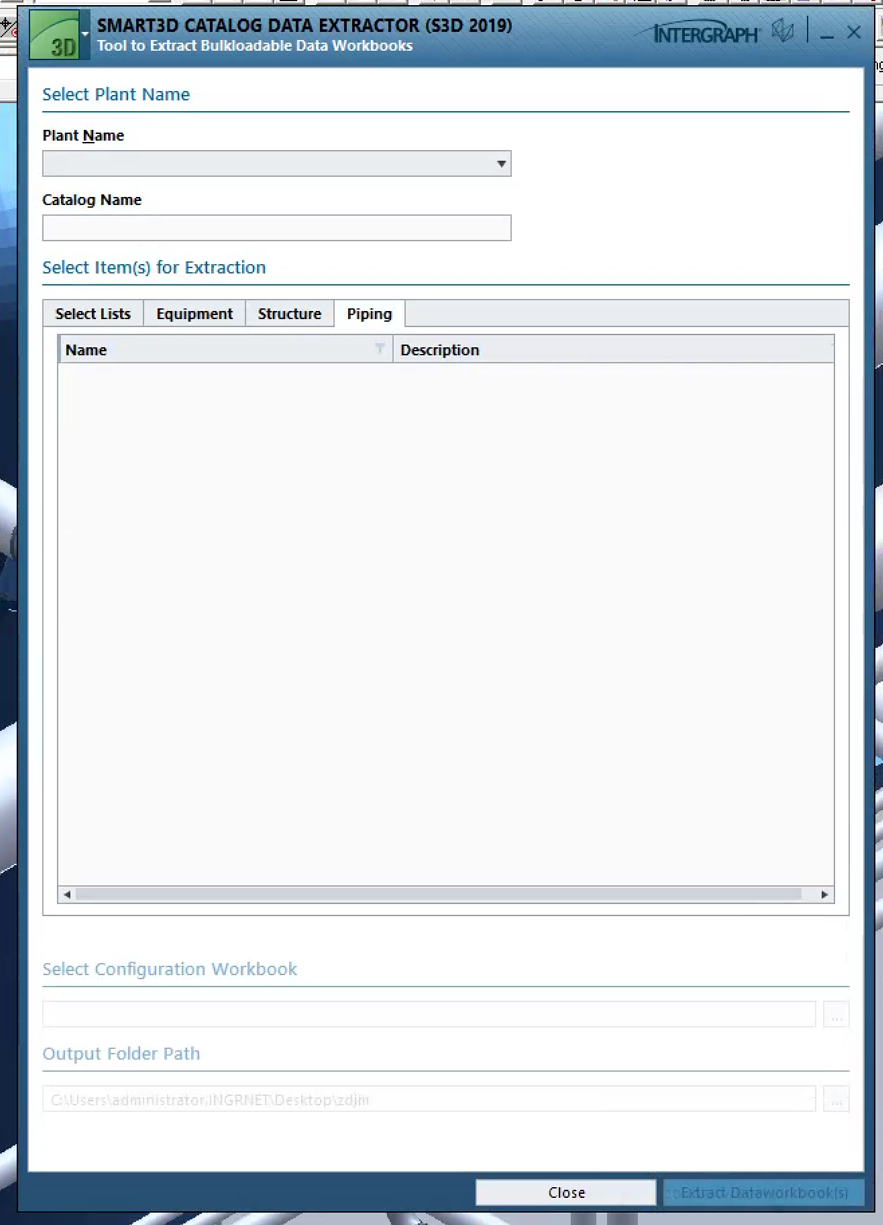This screenshot has width=883, height=1225.
Task: Click the Close button
Action: 566,1192
